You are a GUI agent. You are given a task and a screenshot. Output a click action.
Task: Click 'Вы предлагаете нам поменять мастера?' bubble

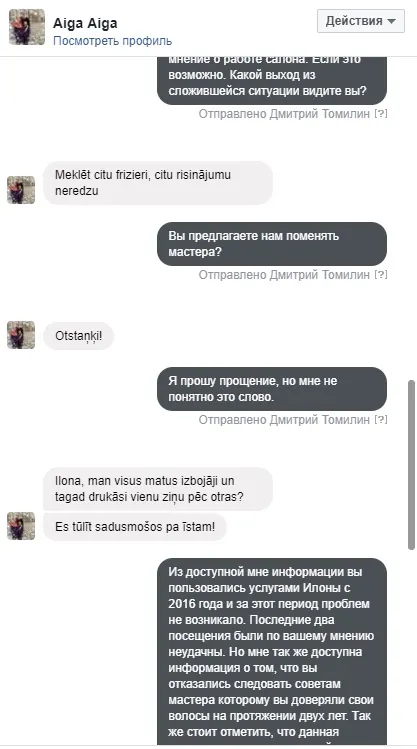pos(272,244)
